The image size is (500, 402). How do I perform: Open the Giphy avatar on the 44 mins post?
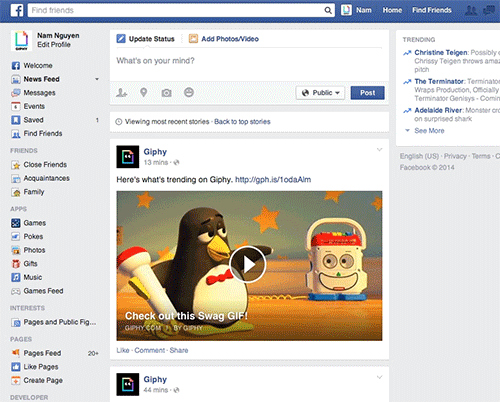(x=128, y=384)
